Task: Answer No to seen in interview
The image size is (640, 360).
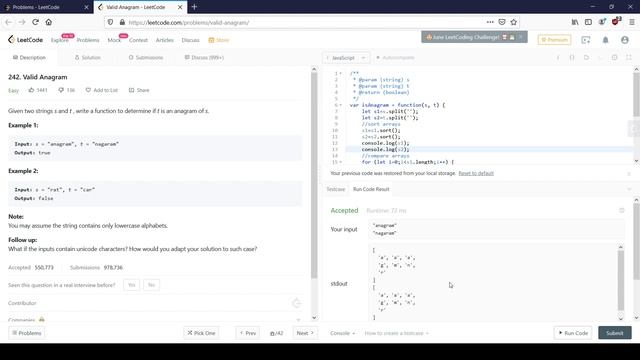Action: [x=151, y=285]
